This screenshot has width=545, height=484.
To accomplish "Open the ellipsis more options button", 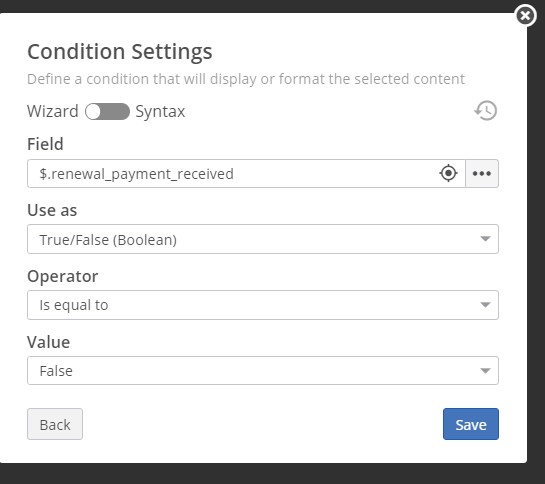I will [x=482, y=174].
